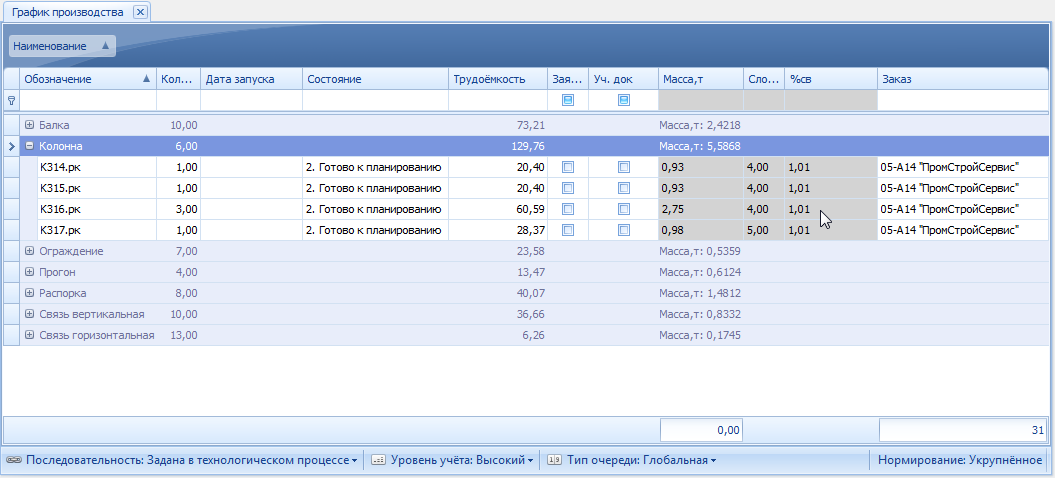Collapse the Колонна group

(30, 146)
